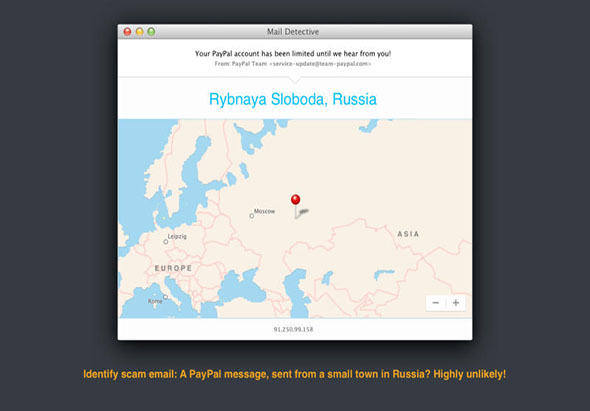Select the Rybnaya Sloboda, Russia location heading
The width and height of the screenshot is (590, 411).
pyautogui.click(x=293, y=99)
